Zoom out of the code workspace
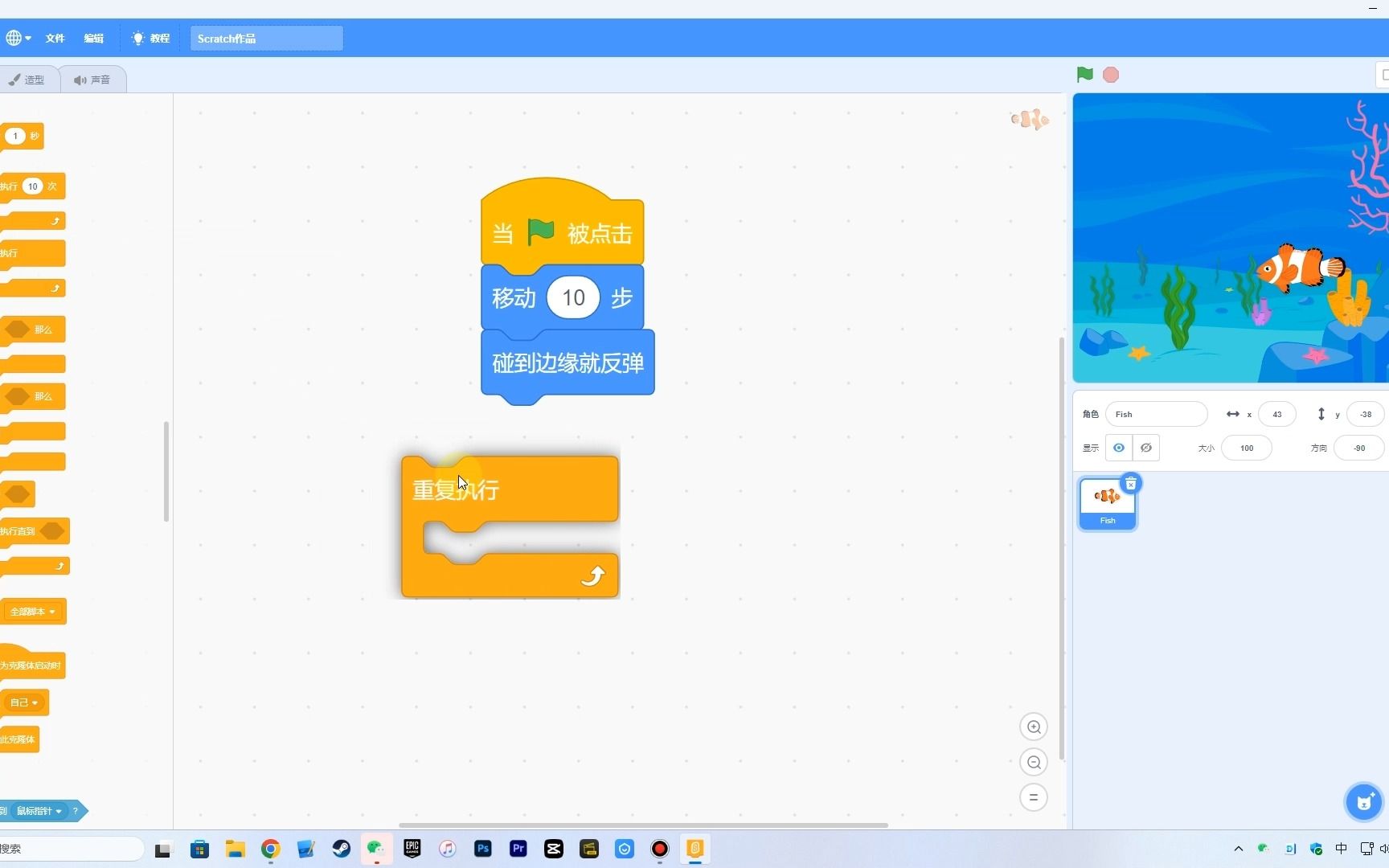The height and width of the screenshot is (868, 1389). point(1034,762)
